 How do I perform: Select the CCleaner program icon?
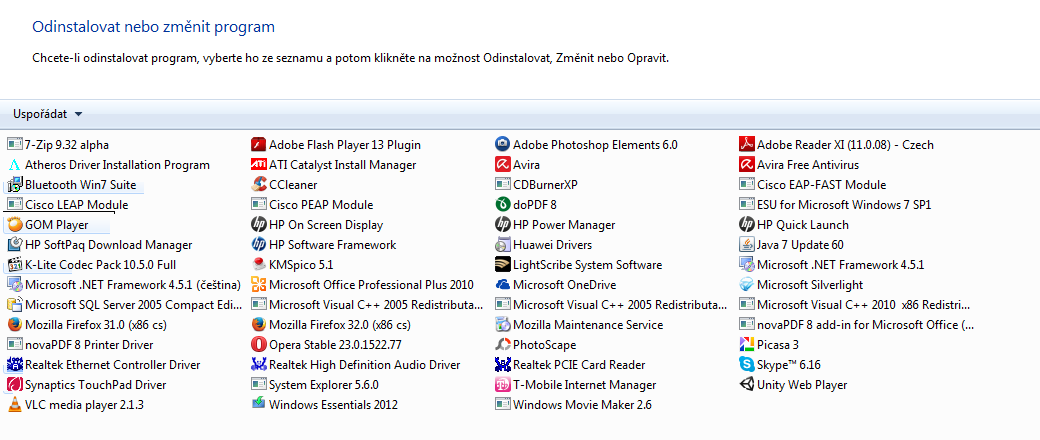click(259, 185)
